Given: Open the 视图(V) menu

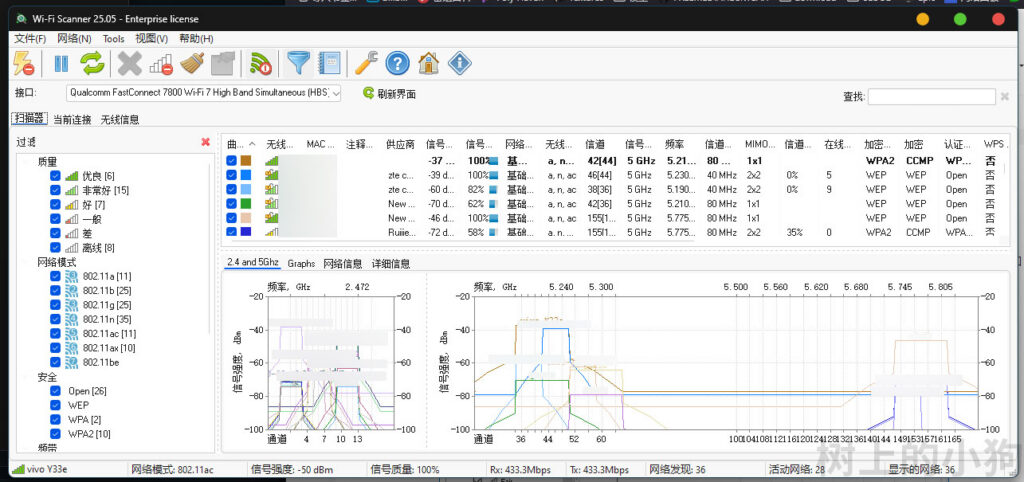Looking at the screenshot, I should (151, 38).
